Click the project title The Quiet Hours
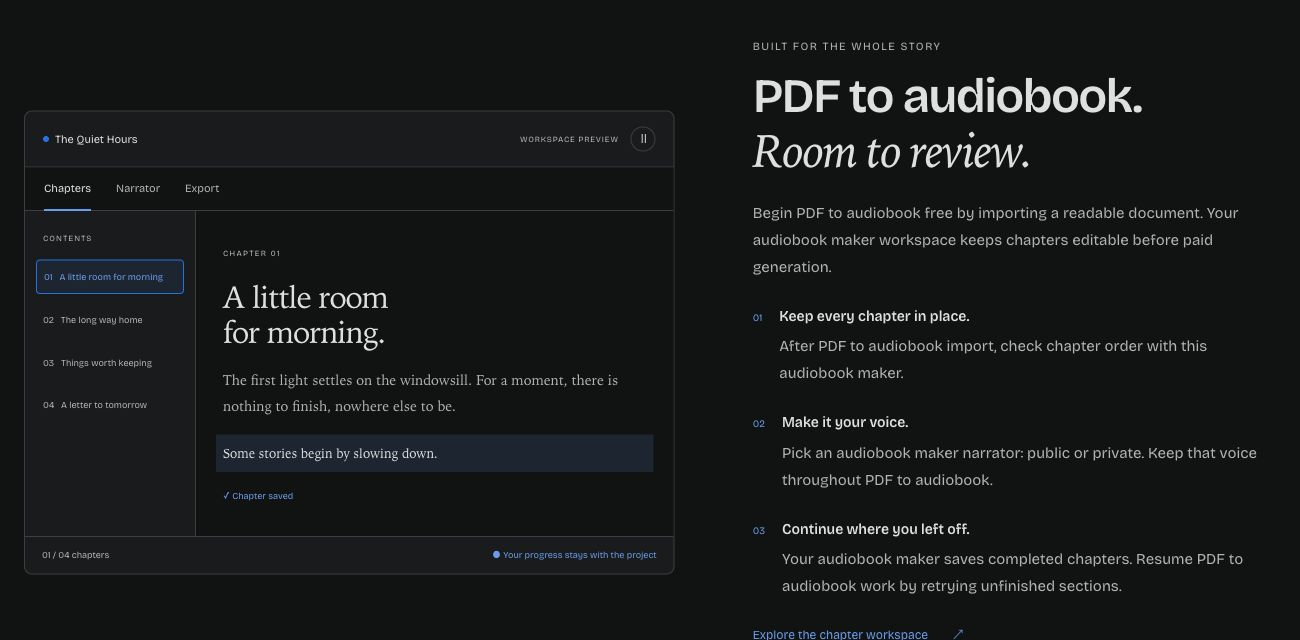1300x640 pixels. click(96, 139)
